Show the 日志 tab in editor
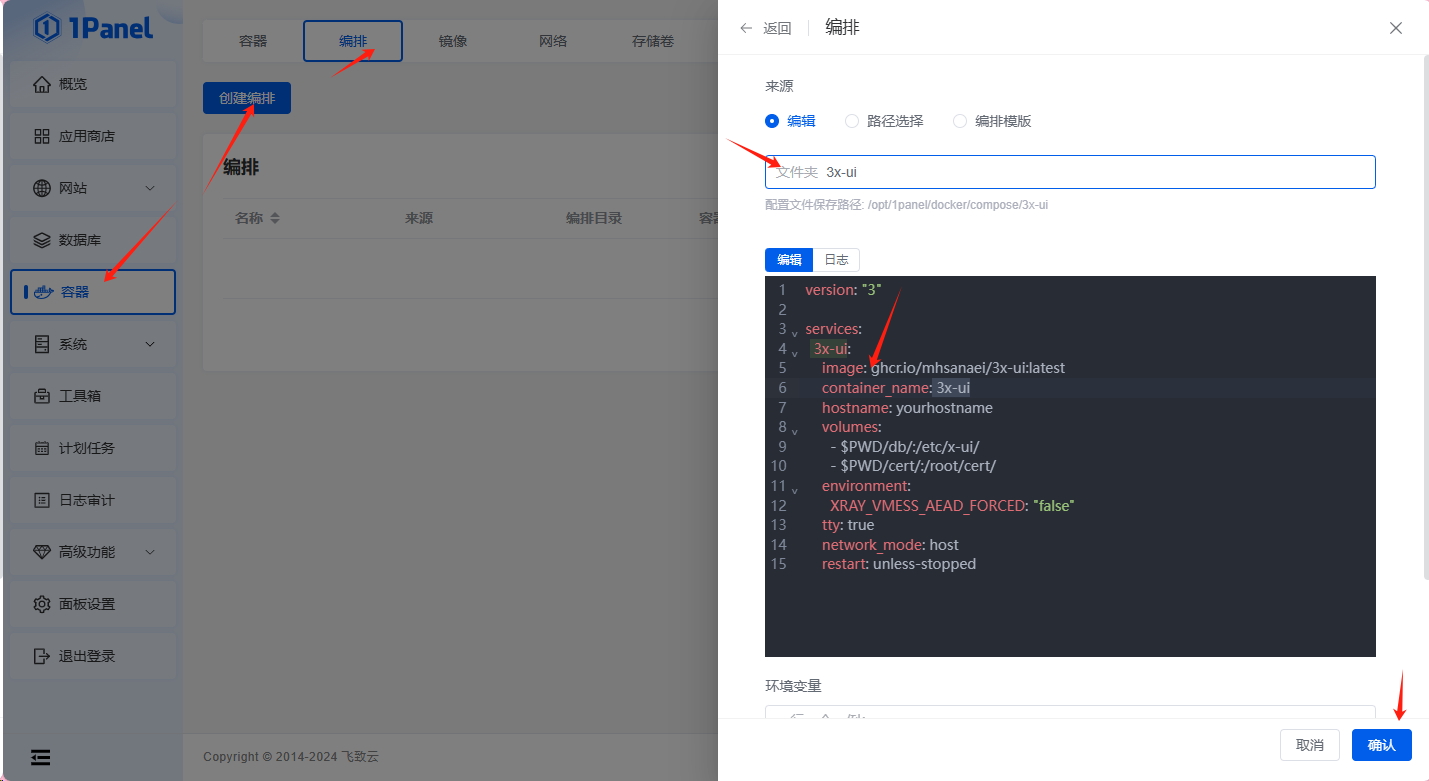Screen dimensions: 1429x781 [836, 260]
